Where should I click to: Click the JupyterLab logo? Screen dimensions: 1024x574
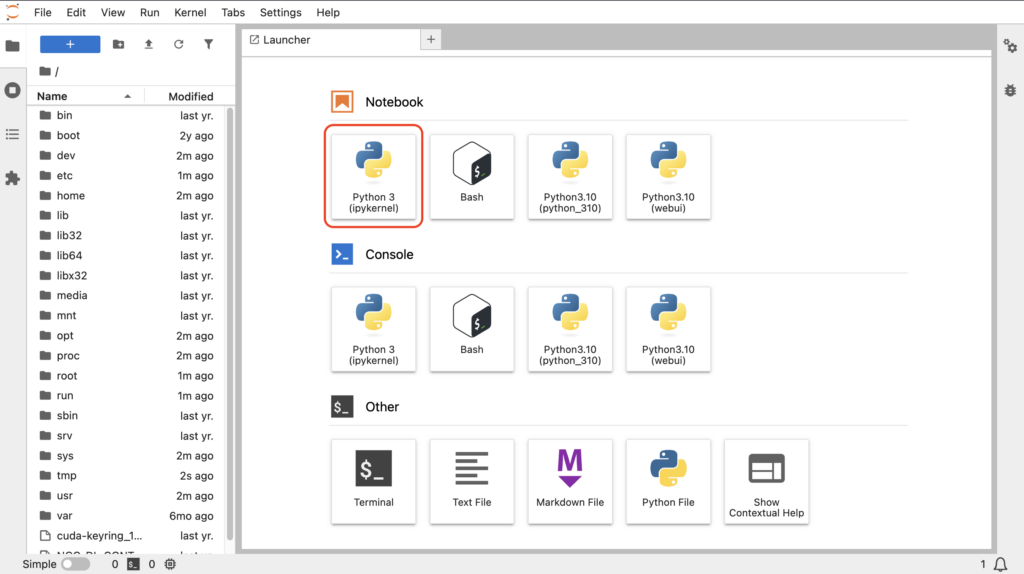tap(12, 12)
